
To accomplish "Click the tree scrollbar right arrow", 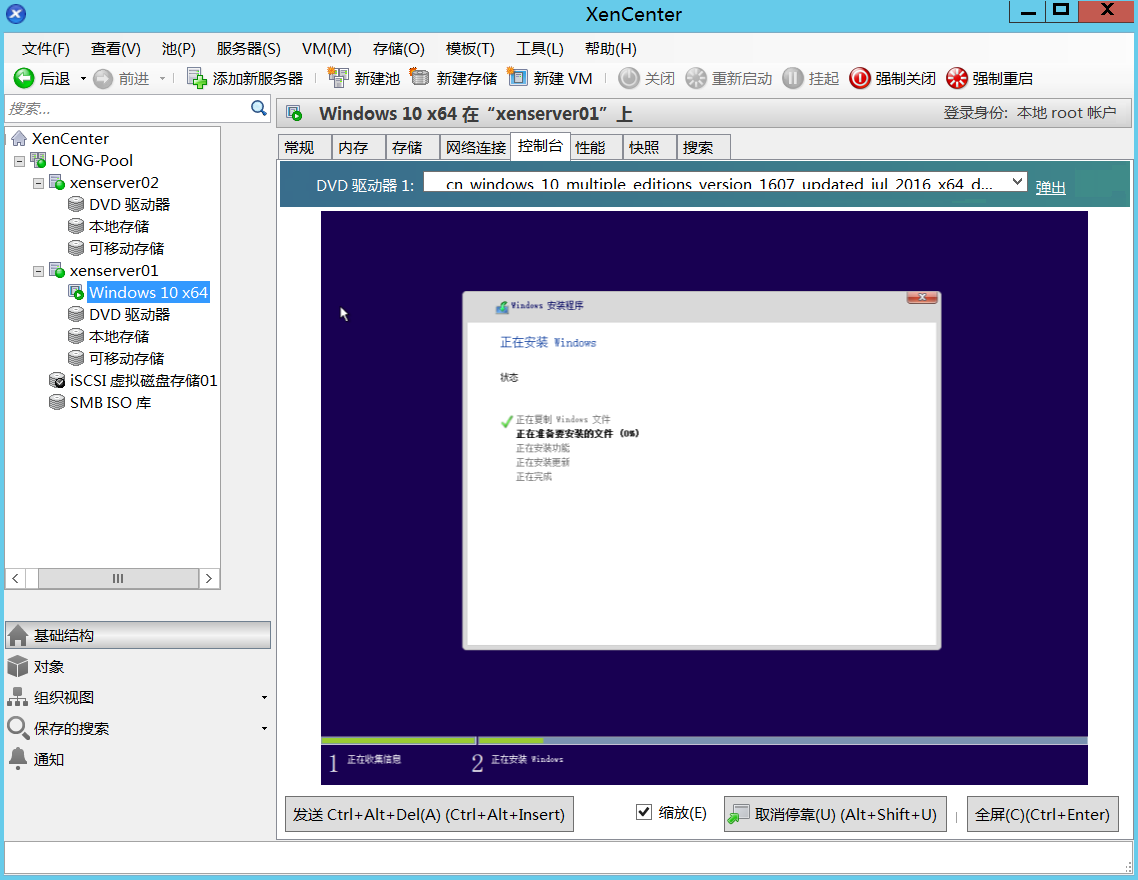I will (x=209, y=578).
